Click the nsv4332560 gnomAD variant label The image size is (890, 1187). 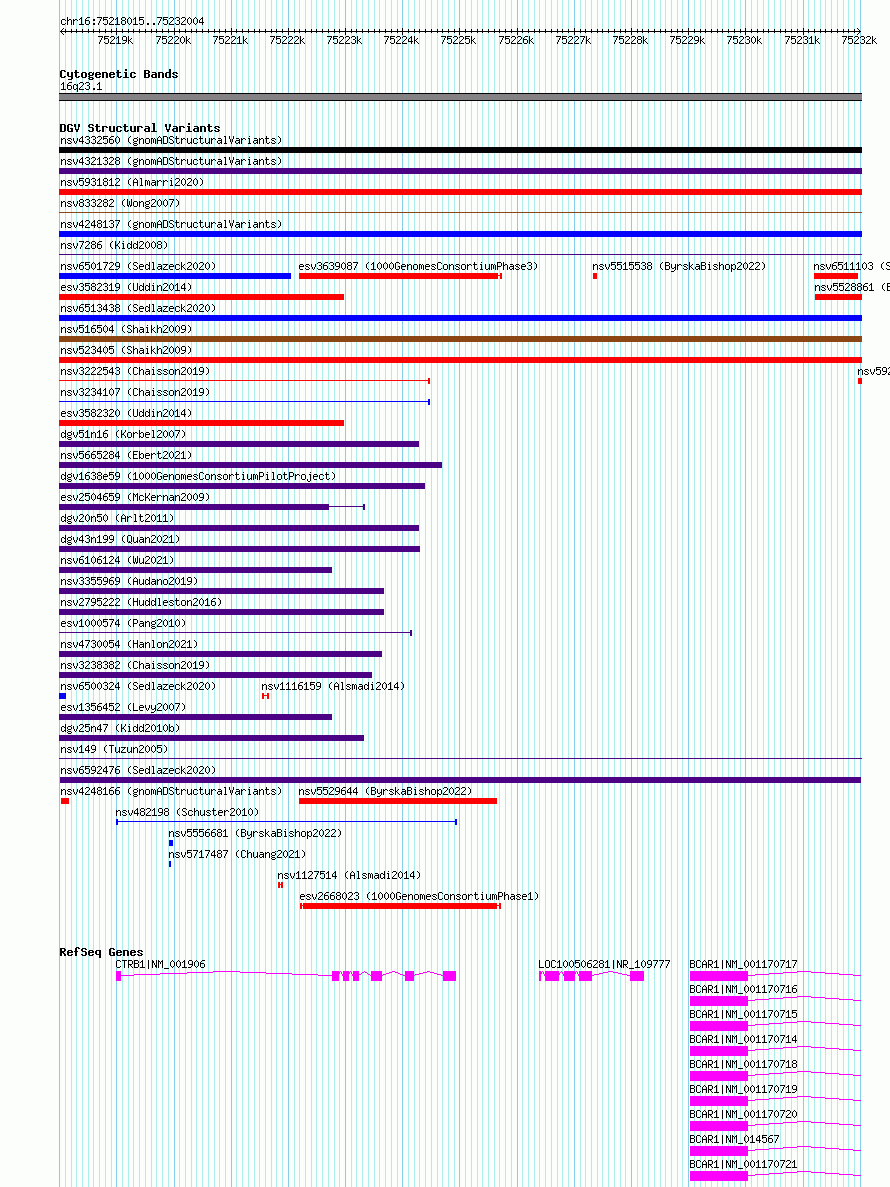tap(171, 140)
